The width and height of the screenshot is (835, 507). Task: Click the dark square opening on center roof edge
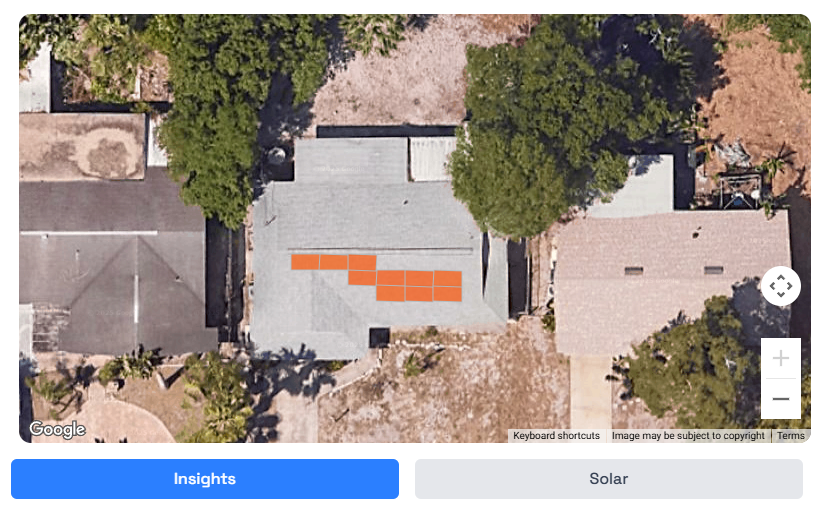pos(379,338)
